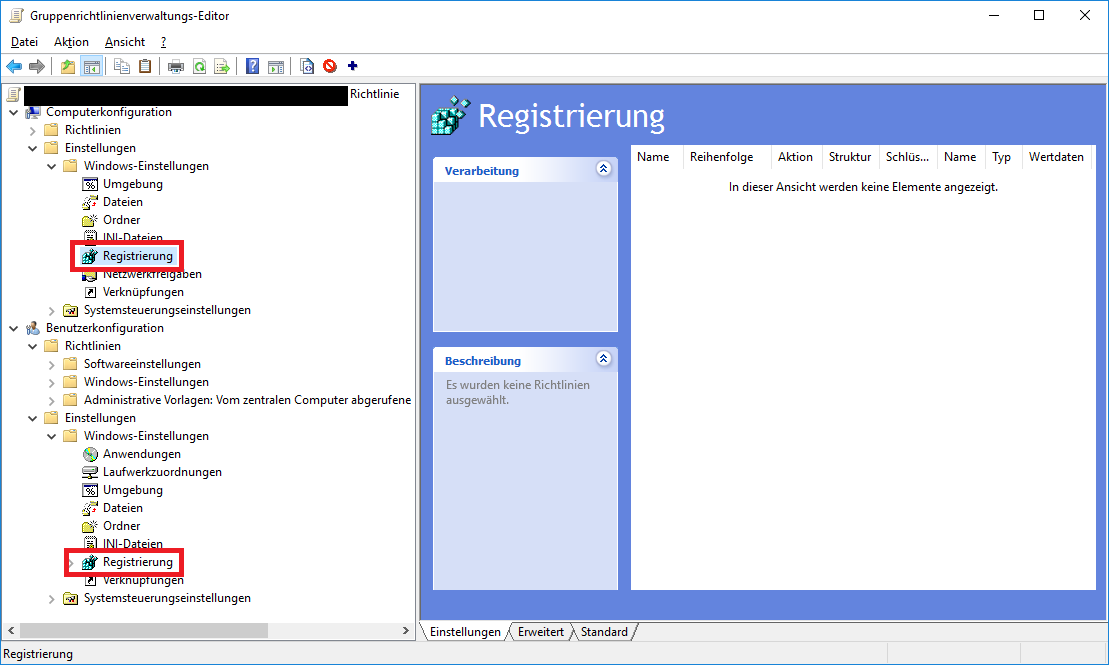Viewport: 1109px width, 665px height.
Task: Collapse the Beschreibung panel
Action: click(602, 359)
